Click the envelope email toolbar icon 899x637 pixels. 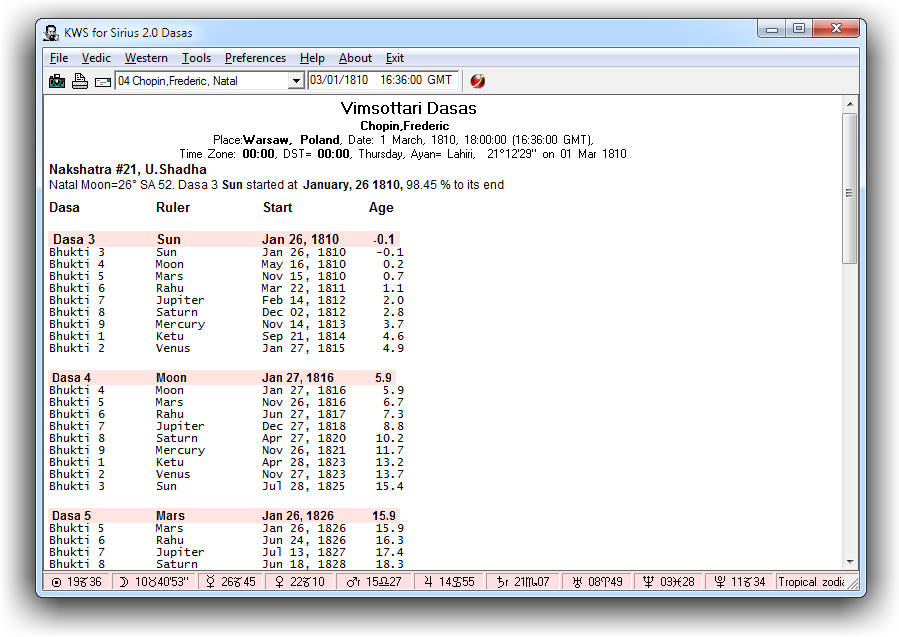coord(103,81)
